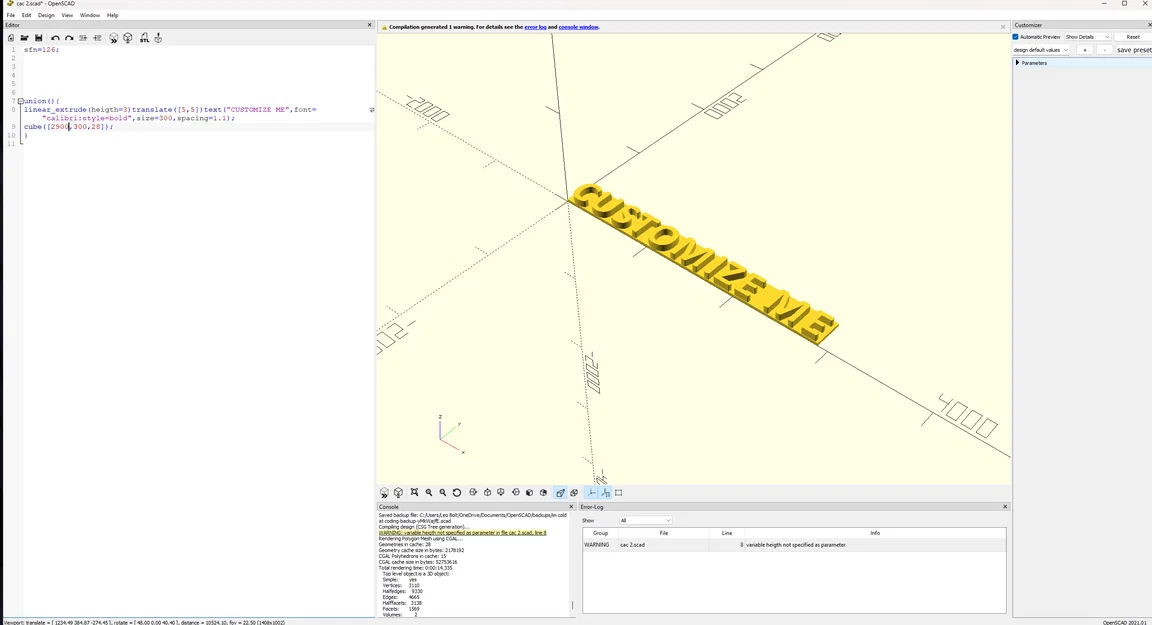Click the plus add preset button
The width and height of the screenshot is (1152, 625).
pyautogui.click(x=1084, y=50)
